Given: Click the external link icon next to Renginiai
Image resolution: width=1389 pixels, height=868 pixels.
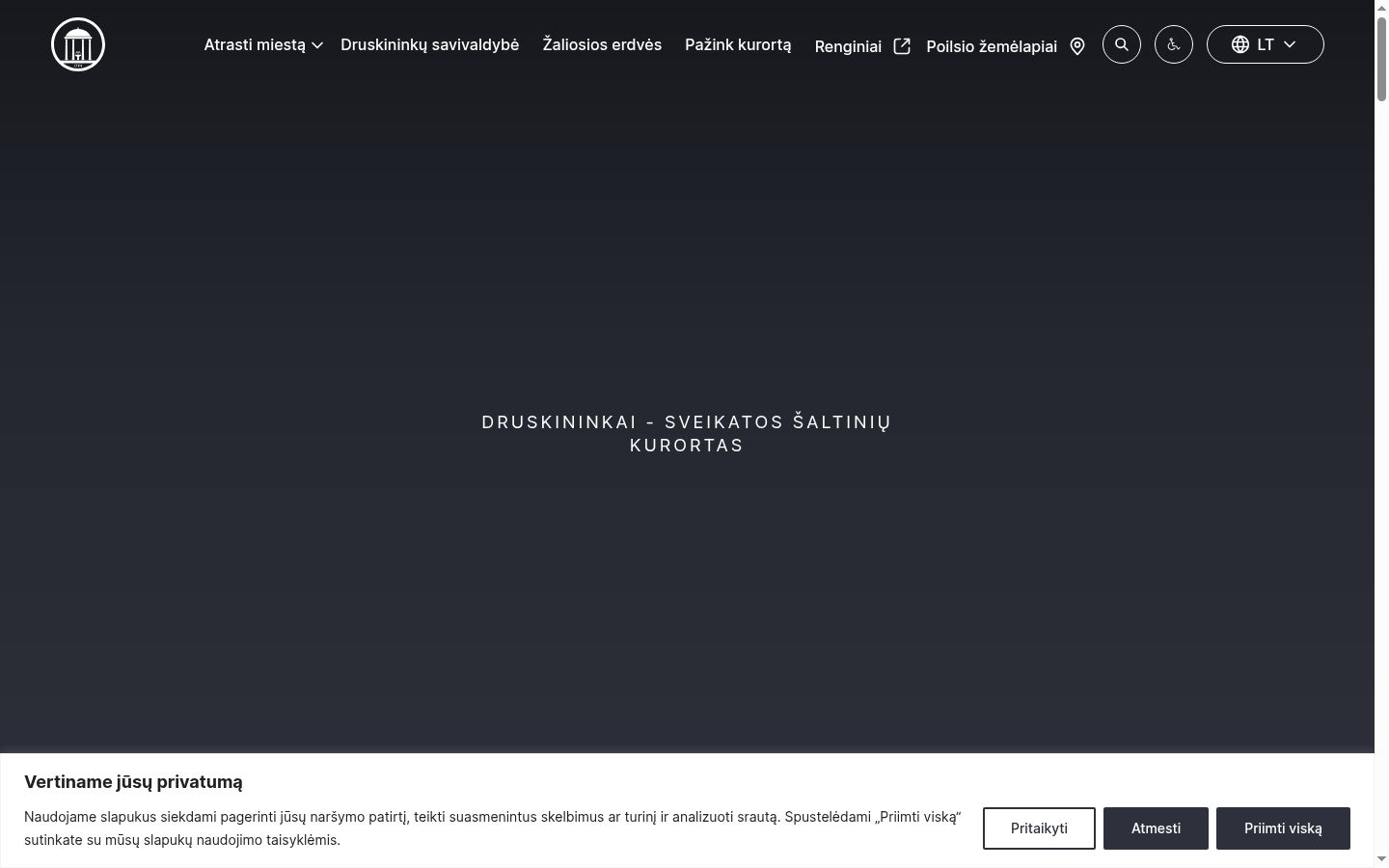Looking at the screenshot, I should [902, 46].
